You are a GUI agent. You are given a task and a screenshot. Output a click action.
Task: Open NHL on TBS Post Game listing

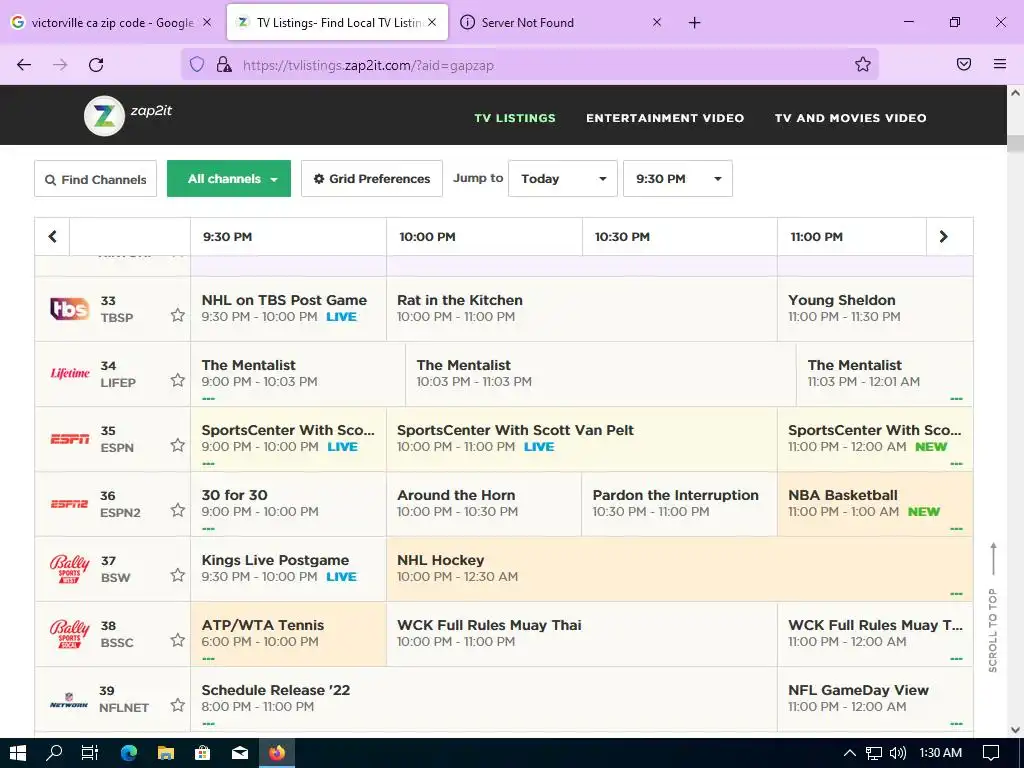pos(288,308)
